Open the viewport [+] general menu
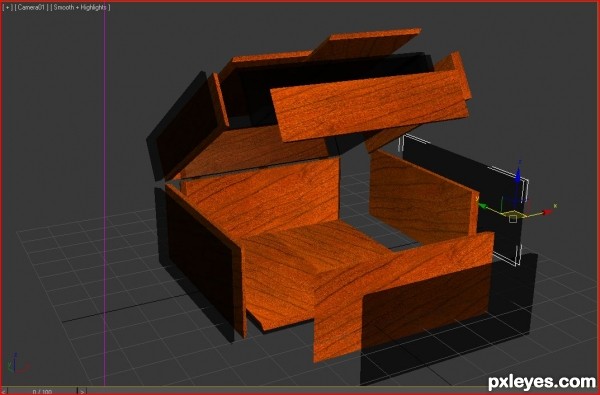600x395 pixels. (x=7, y=7)
